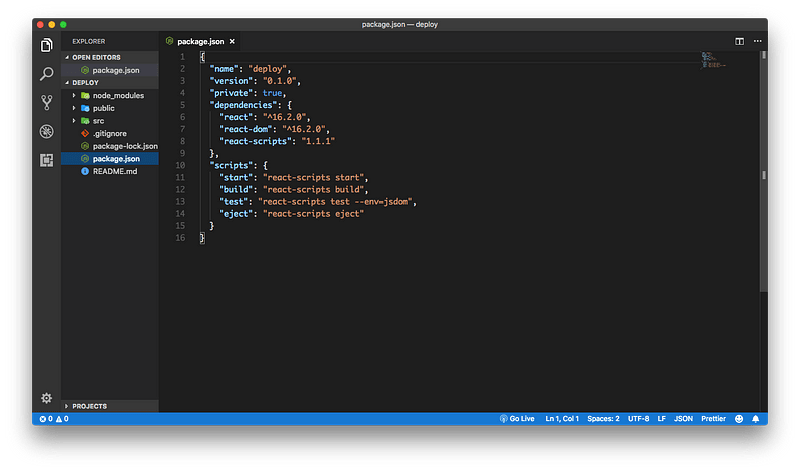Expand the public folder arrow
This screenshot has width=800, height=471.
click(74, 108)
